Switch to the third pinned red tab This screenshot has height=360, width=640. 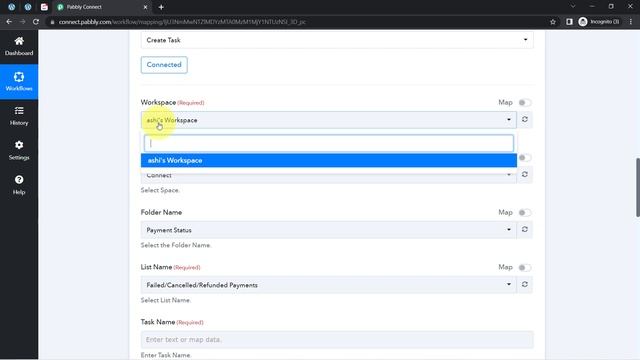[44, 7]
